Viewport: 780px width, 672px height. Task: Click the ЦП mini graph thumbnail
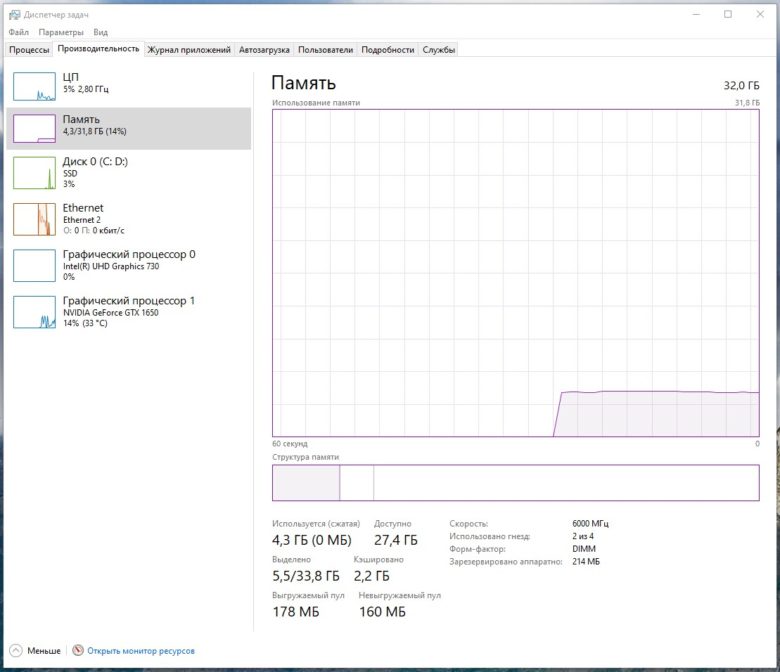pos(34,87)
